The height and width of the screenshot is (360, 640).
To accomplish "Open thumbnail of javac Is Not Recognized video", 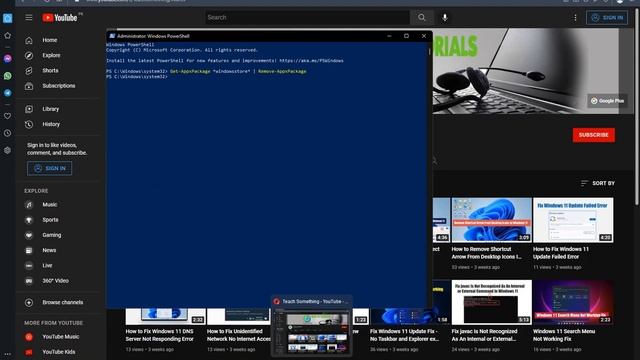I will [491, 302].
